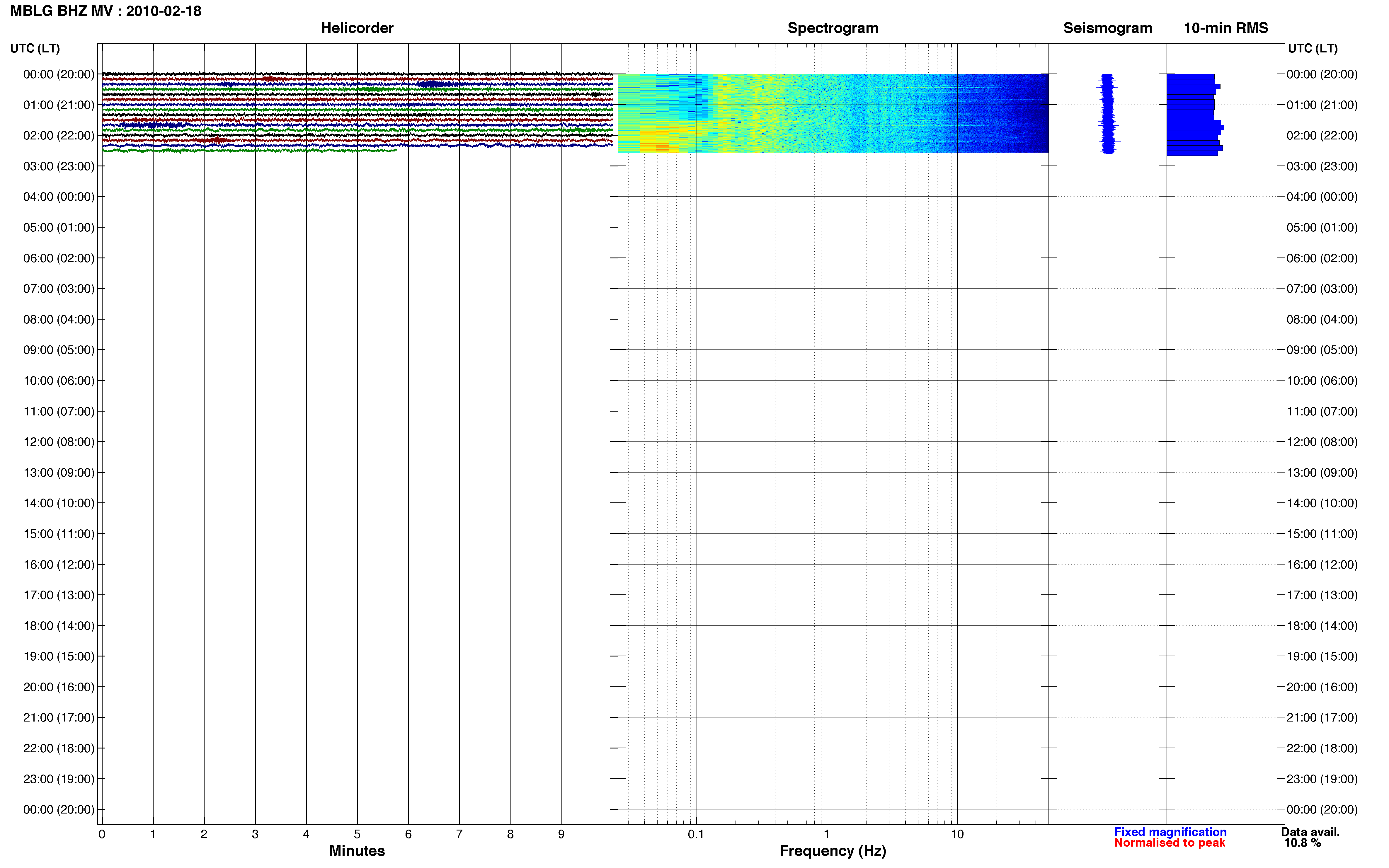1389x868 pixels.
Task: Select the Seismogram panel heading
Action: (x=1107, y=28)
